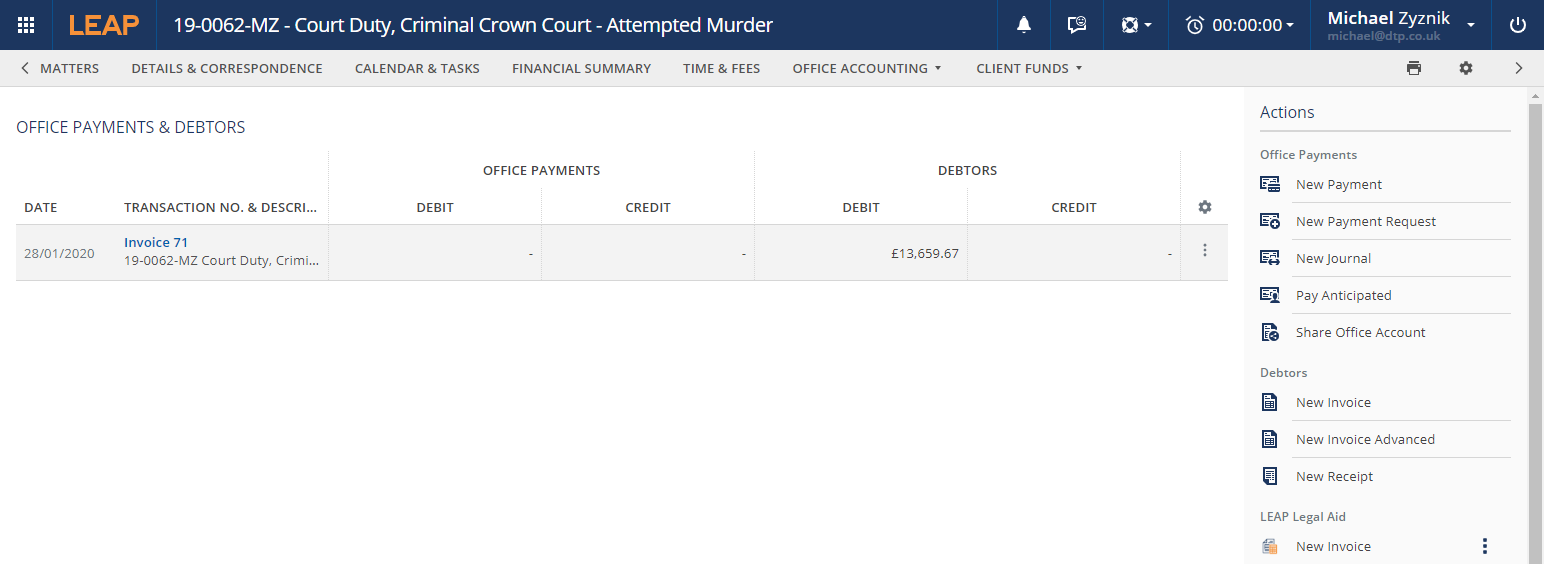Open the chat messages icon
1544x564 pixels.
click(x=1077, y=25)
